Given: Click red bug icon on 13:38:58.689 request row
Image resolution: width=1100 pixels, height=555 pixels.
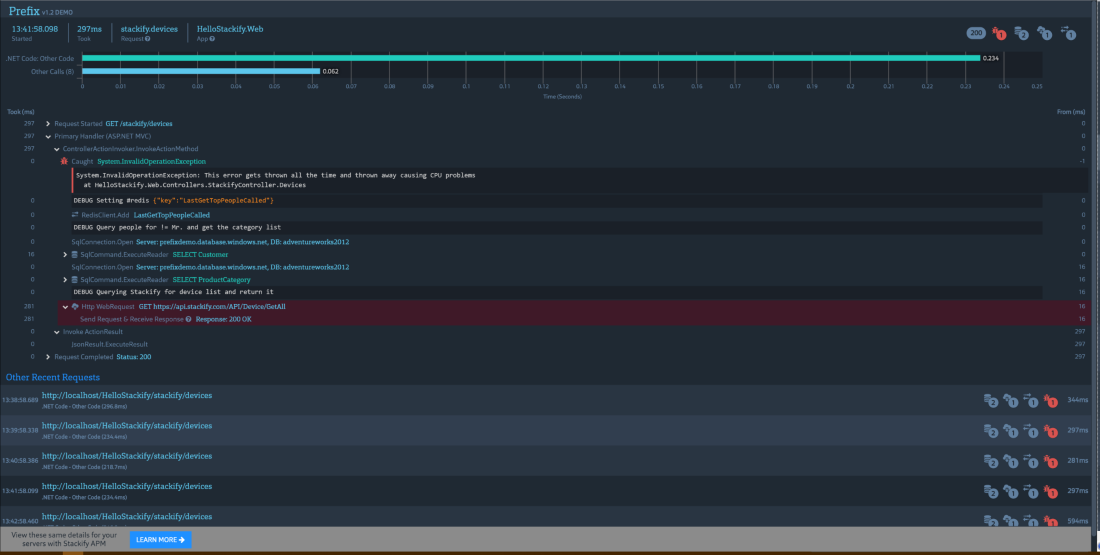Looking at the screenshot, I should click(x=1050, y=400).
